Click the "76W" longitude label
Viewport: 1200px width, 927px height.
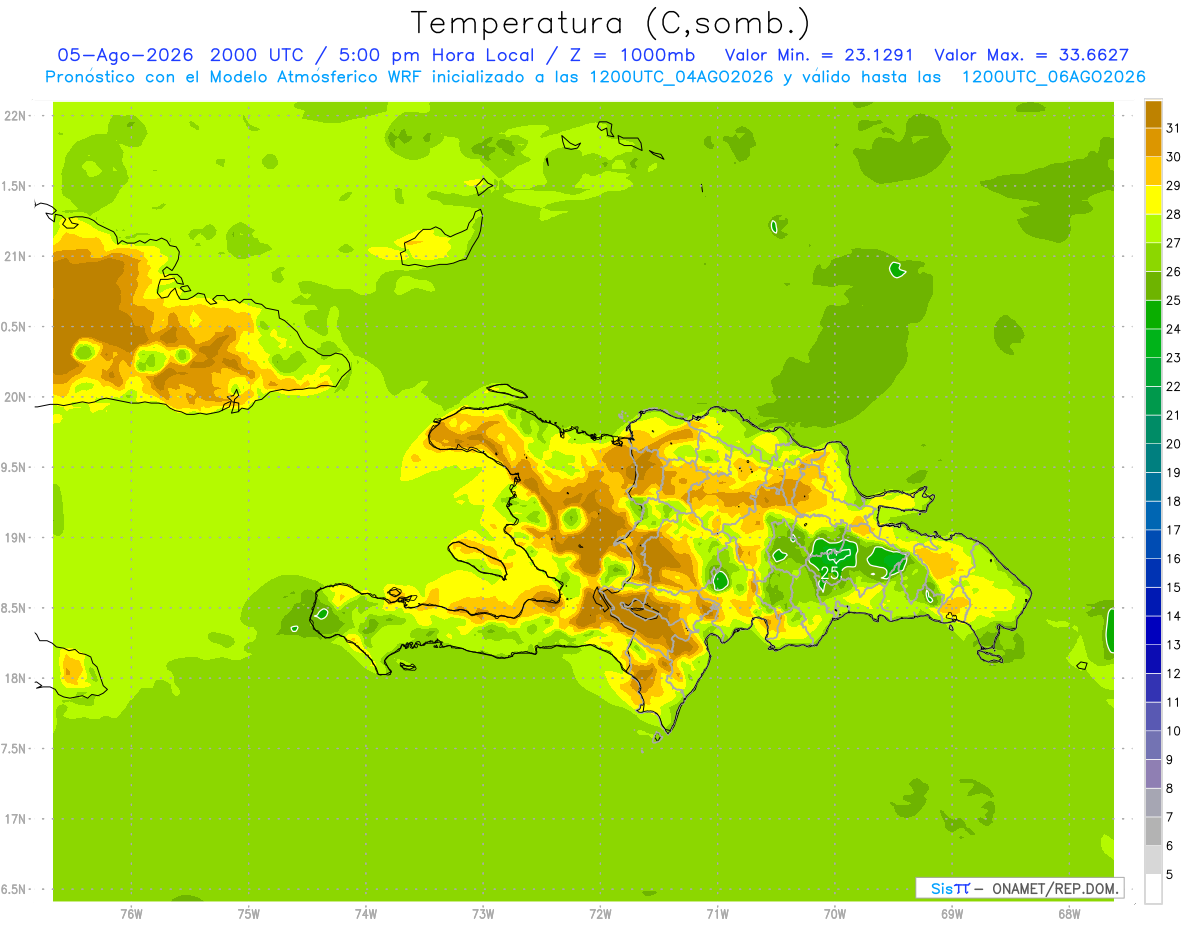131,914
